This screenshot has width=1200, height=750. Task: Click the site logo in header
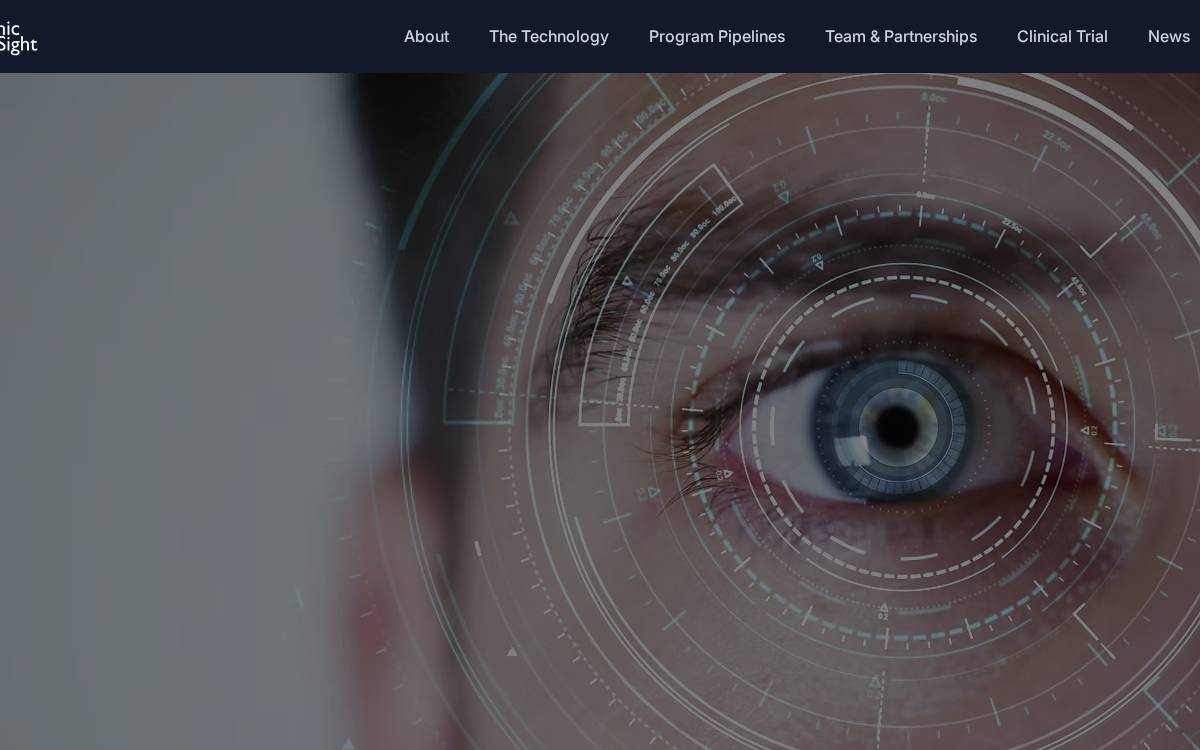(17, 37)
